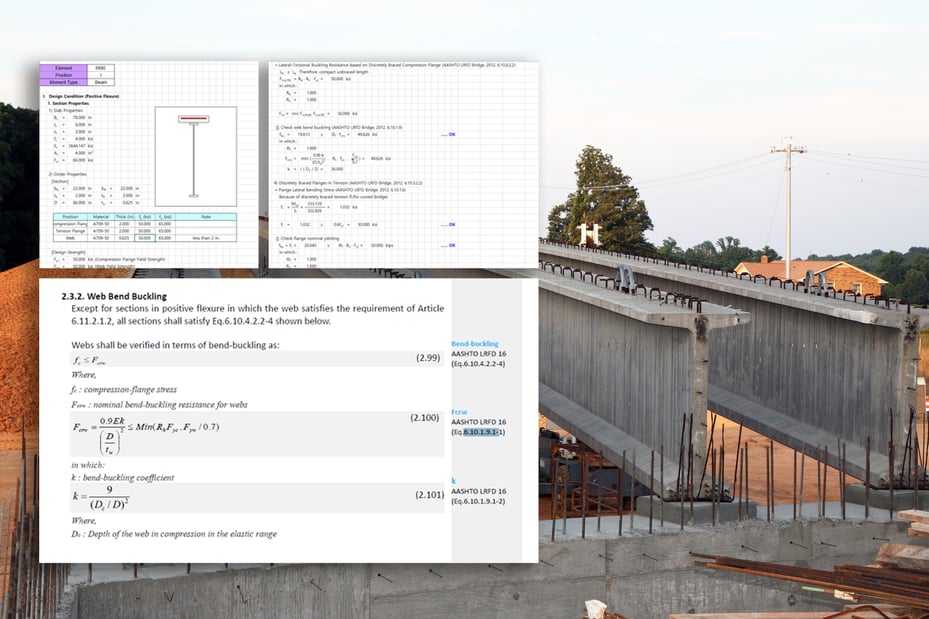Select the highlighted 50.000 cell in Web row

point(144,238)
